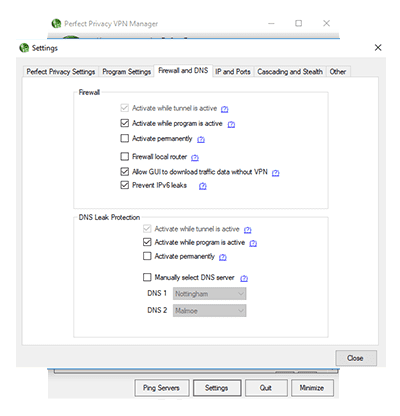Click Ping Servers in VPN Manager window
The image size is (400, 416).
pyautogui.click(x=162, y=388)
